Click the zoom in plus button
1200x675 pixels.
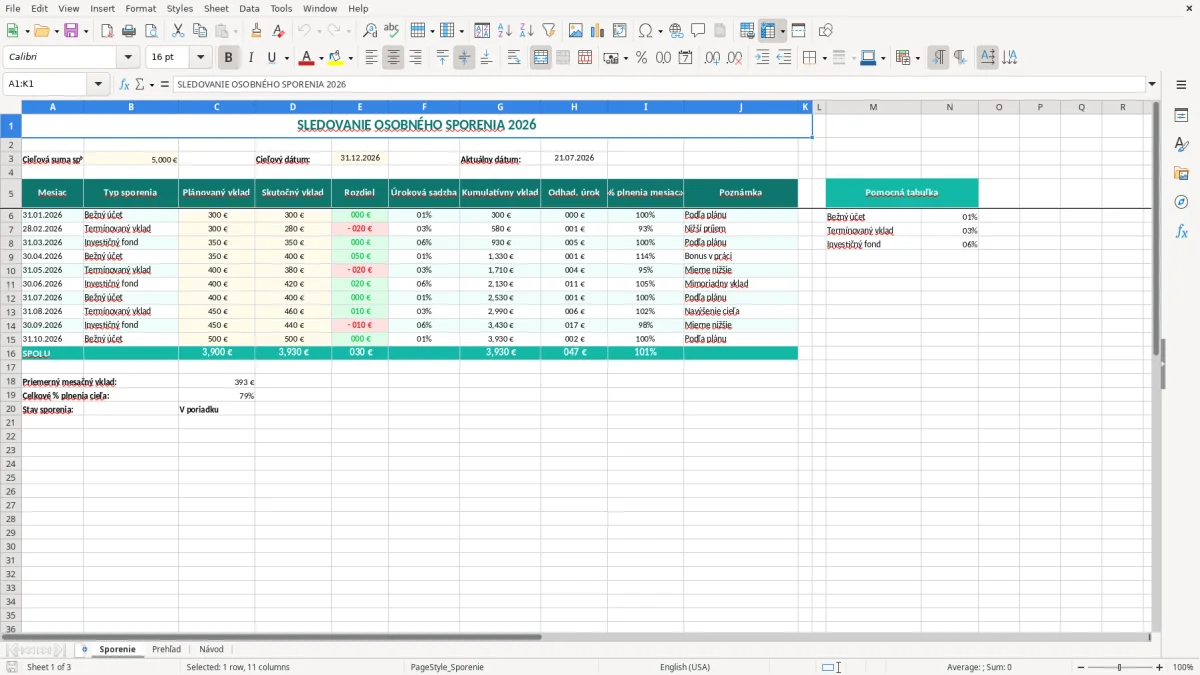[1160, 667]
